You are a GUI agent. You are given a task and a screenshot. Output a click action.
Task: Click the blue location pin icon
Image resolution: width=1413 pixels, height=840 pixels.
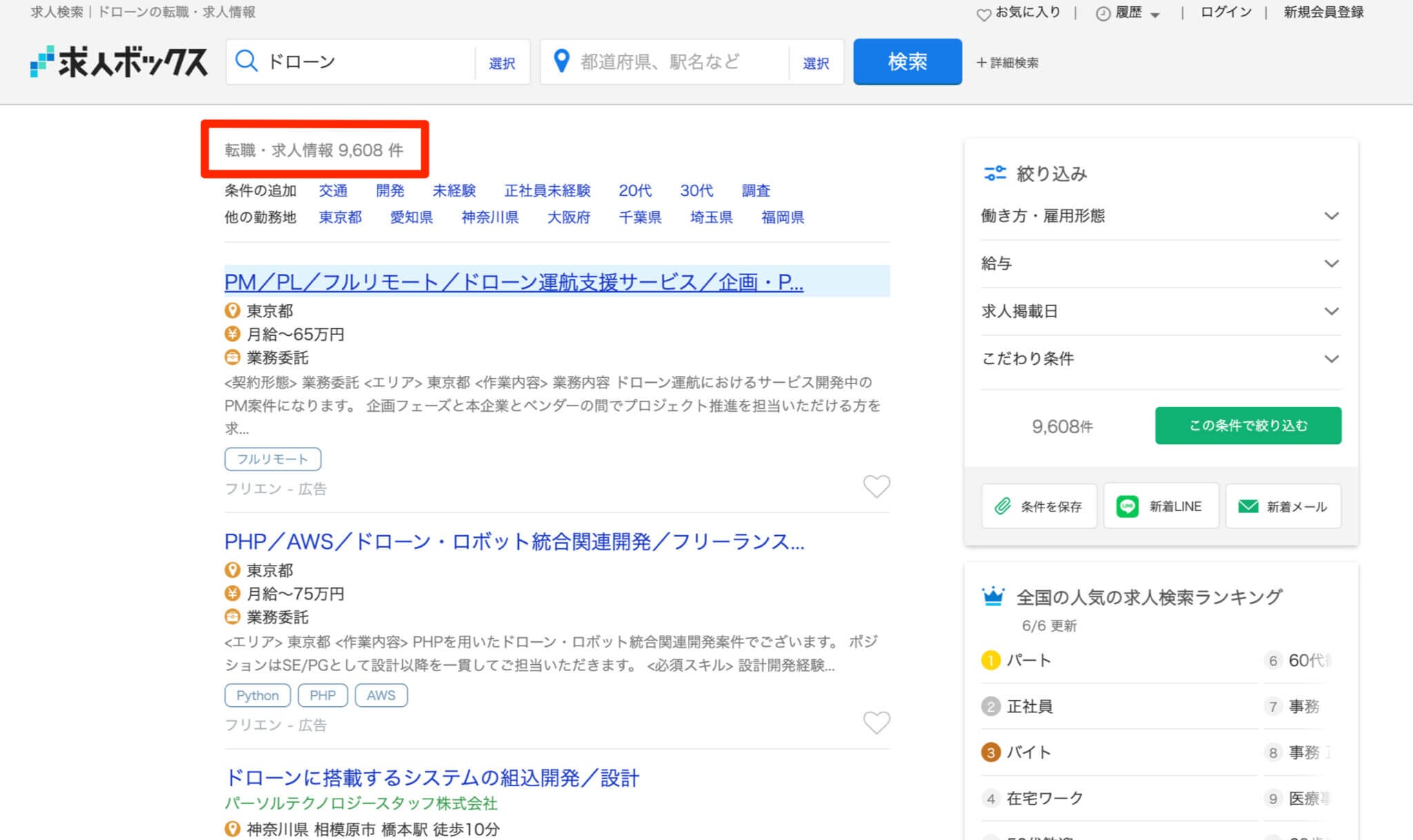coord(562,61)
